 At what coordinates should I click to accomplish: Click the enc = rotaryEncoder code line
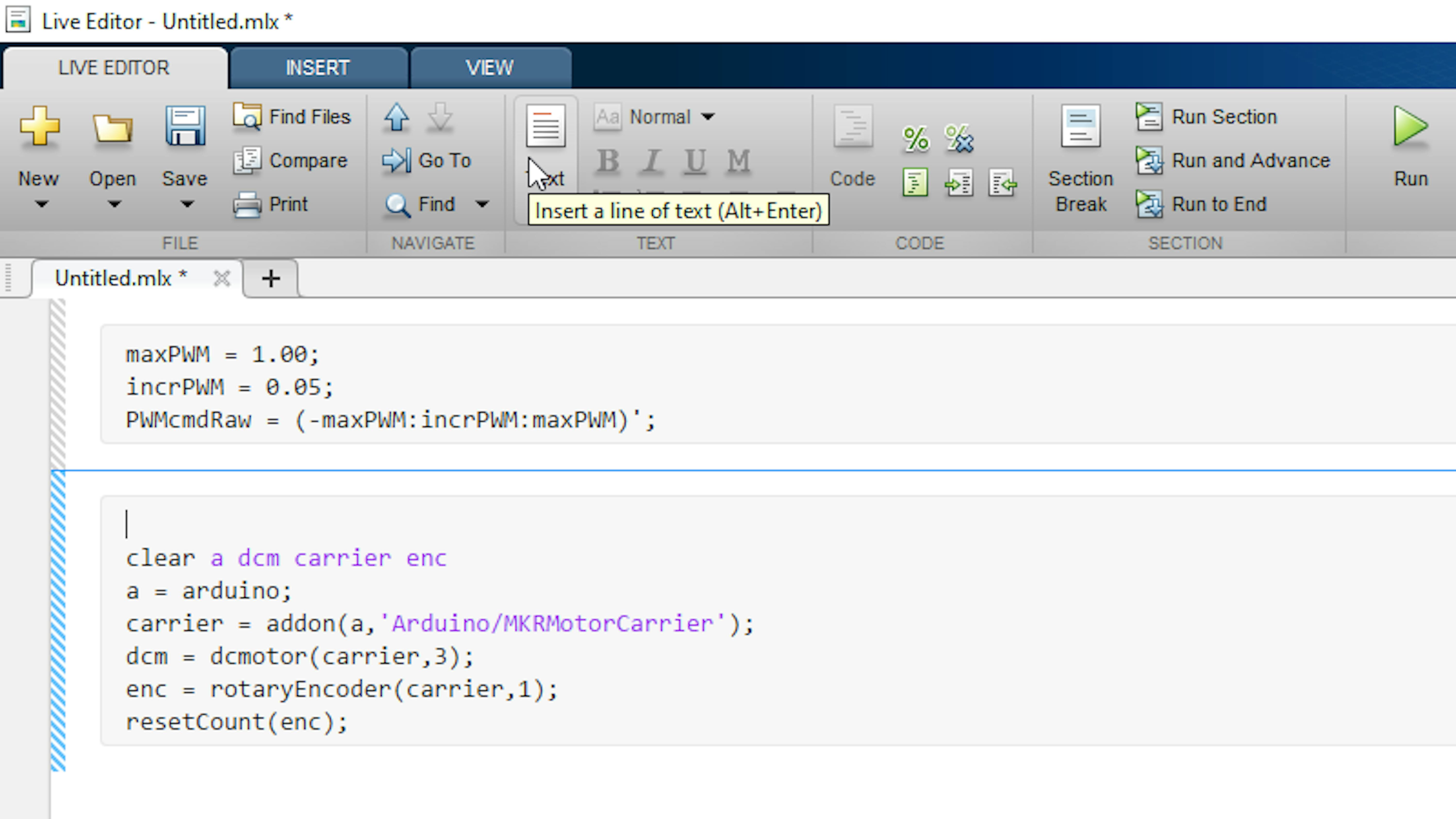[x=341, y=690]
